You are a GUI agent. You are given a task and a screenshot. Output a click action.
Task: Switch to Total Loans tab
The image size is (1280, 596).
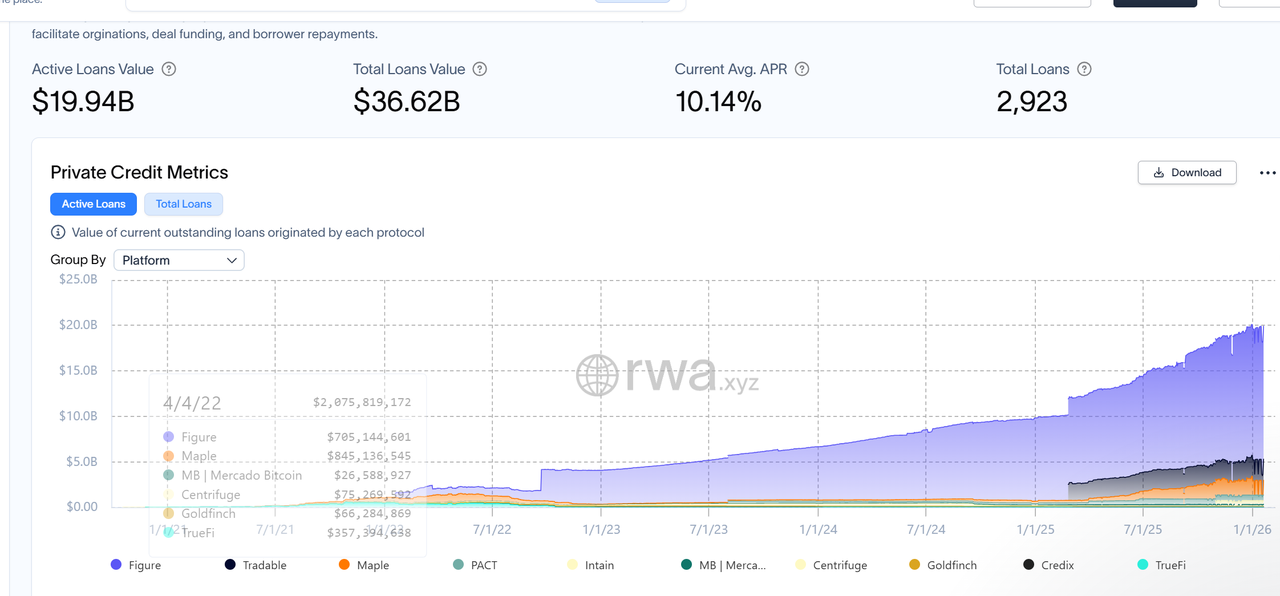184,204
